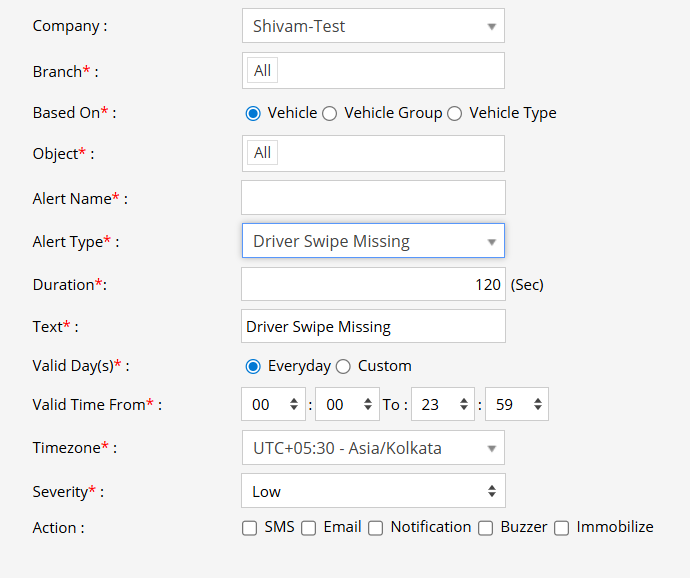The height and width of the screenshot is (578, 690).
Task: Open the Severity dropdown set to Low
Action: point(372,491)
